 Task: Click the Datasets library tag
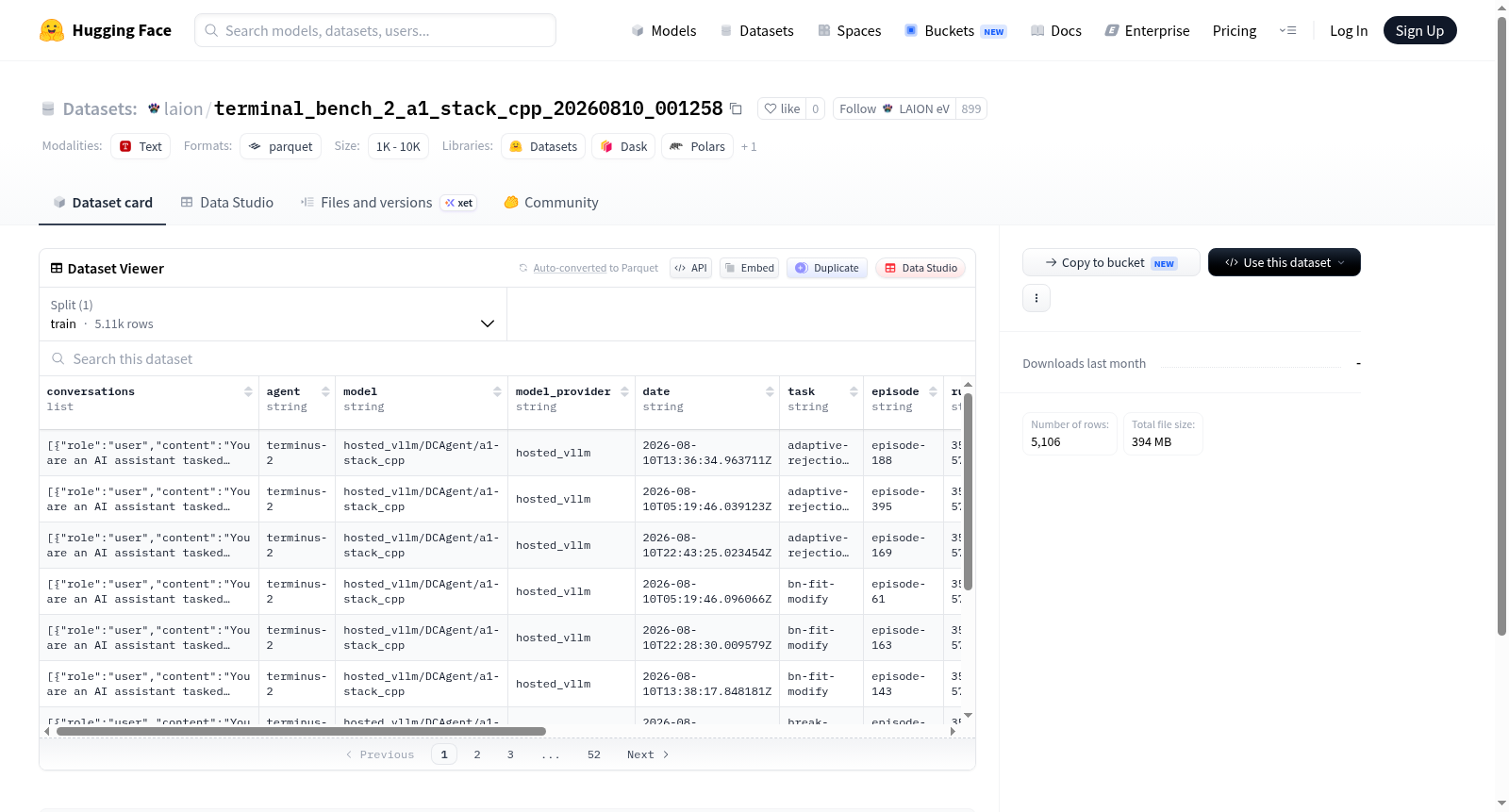(x=543, y=146)
